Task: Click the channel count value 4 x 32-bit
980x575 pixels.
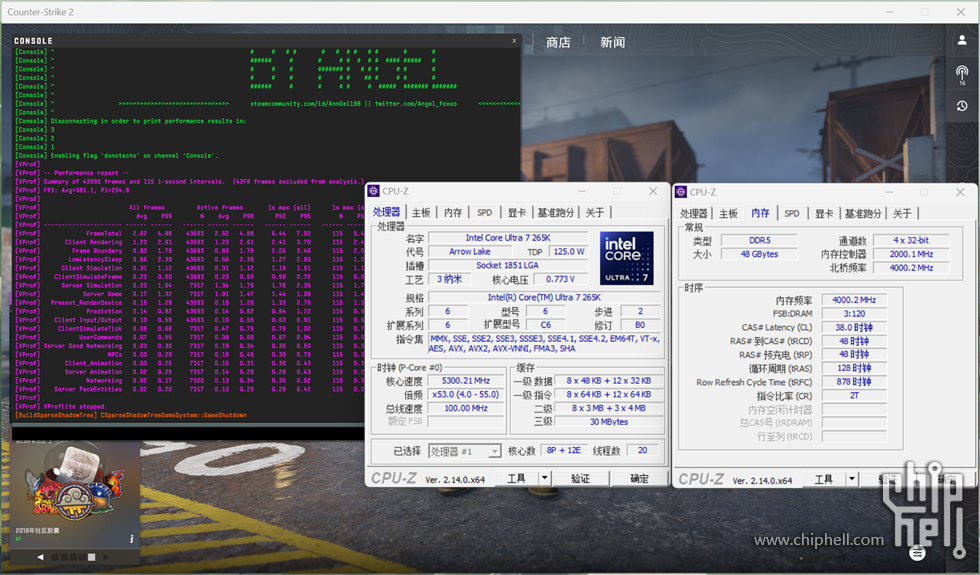Action: [911, 240]
